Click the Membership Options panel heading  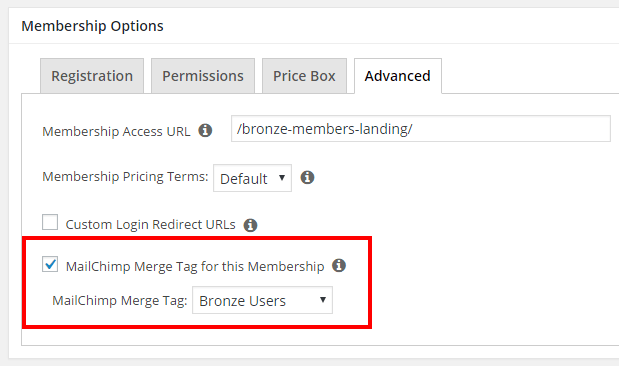click(x=92, y=26)
